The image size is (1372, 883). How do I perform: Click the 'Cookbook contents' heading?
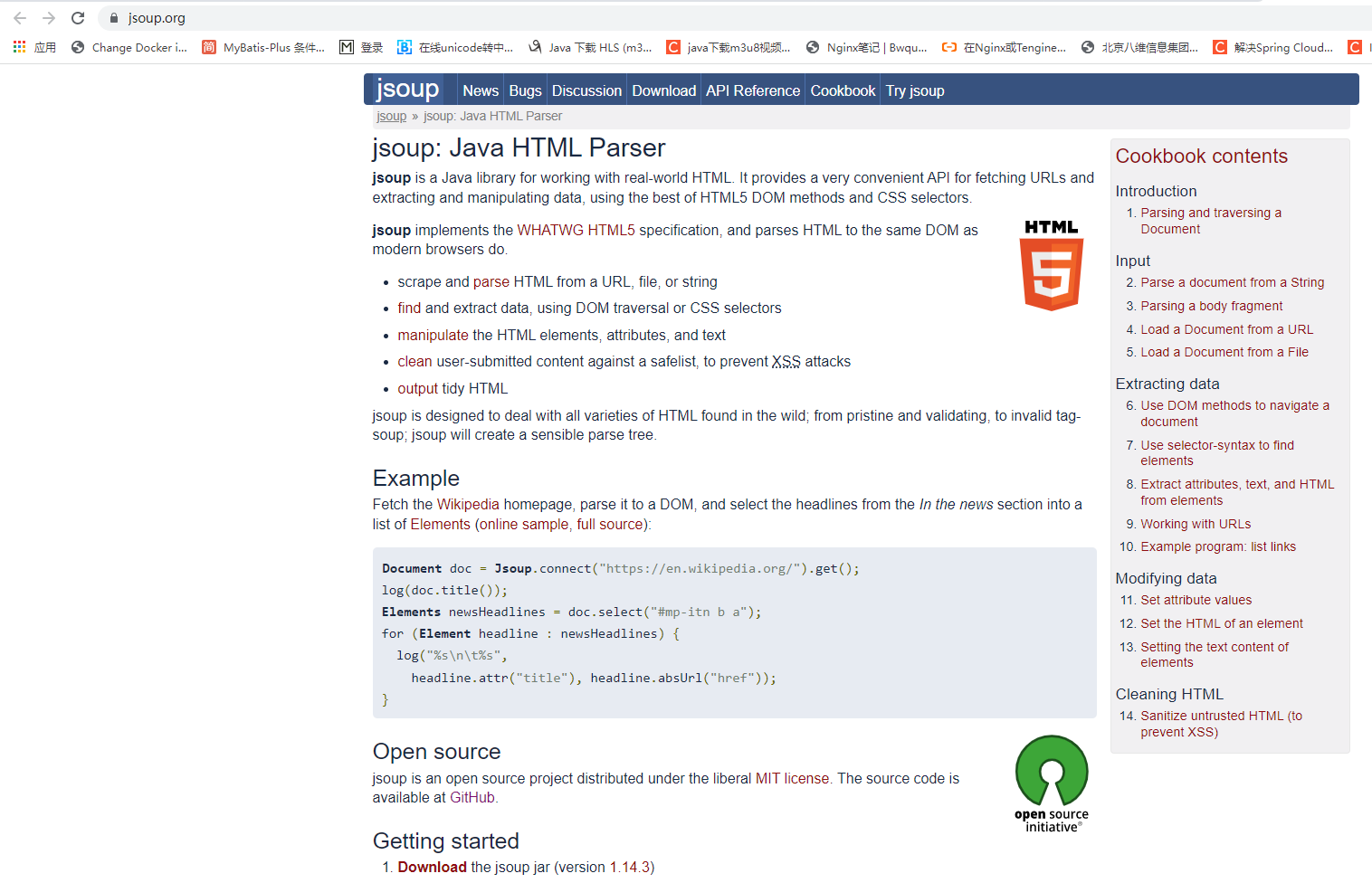click(x=1201, y=156)
